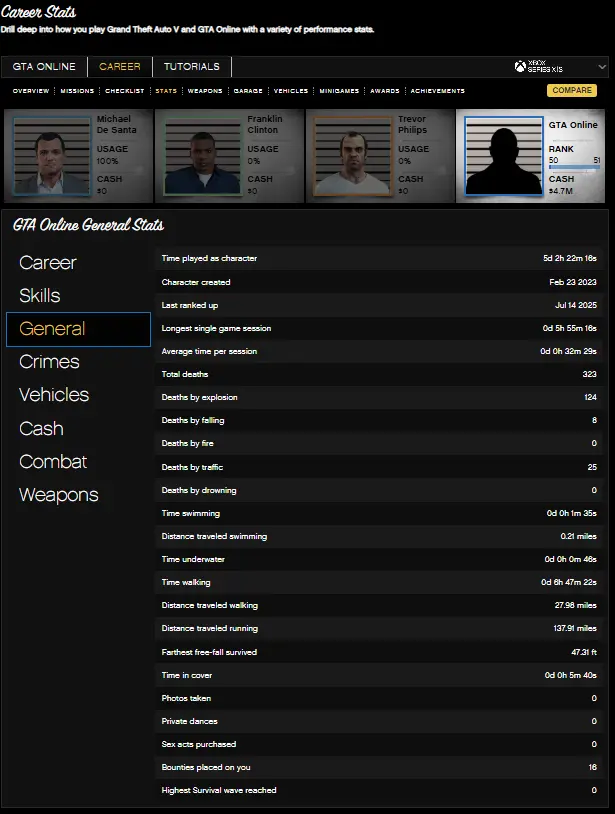Open the TUTORIALS tab
Screen dimensions: 615x814
coord(192,66)
